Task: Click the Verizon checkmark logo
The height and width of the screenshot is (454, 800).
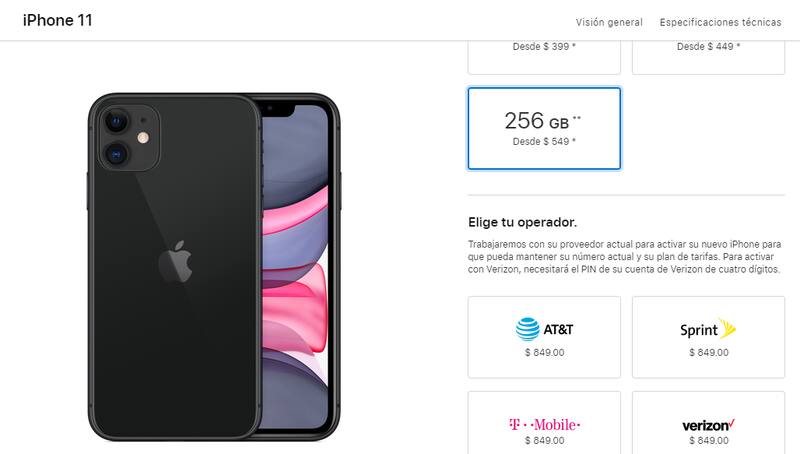Action: [x=709, y=425]
